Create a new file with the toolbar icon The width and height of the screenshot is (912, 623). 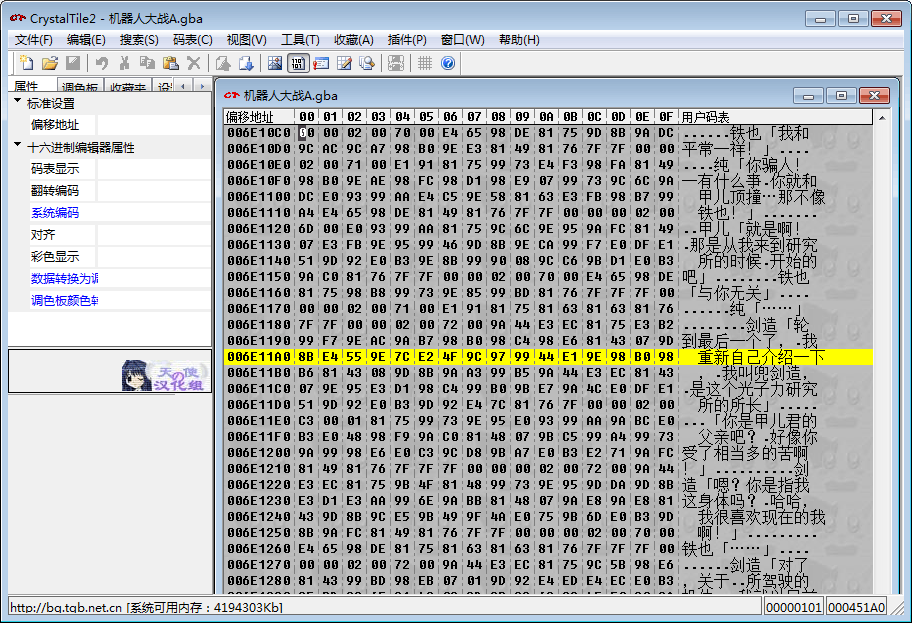tap(28, 62)
